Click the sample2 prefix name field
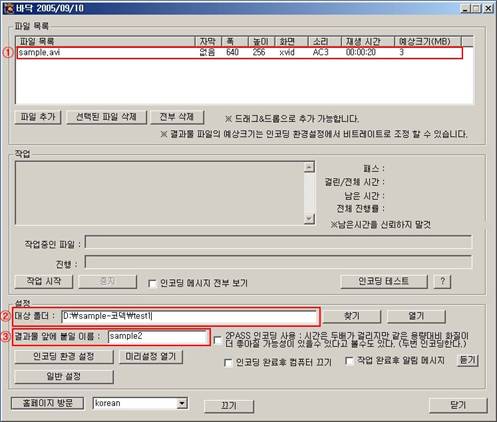The height and width of the screenshot is (422, 497). coord(158,337)
